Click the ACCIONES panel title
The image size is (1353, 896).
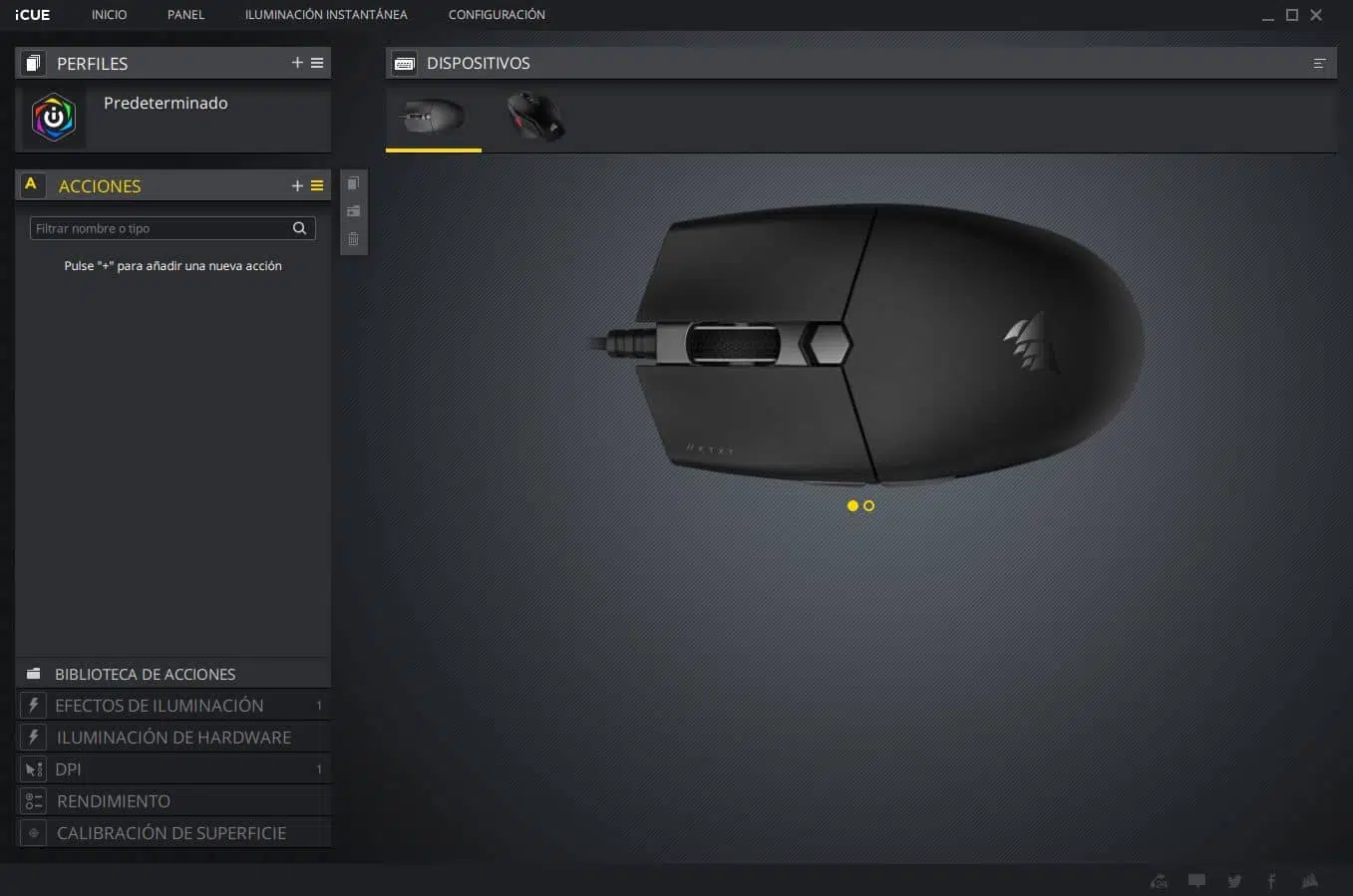click(100, 185)
